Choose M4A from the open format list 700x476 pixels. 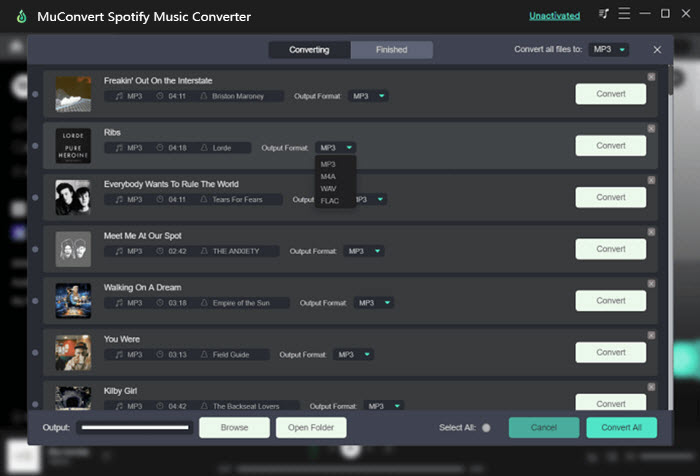329,176
